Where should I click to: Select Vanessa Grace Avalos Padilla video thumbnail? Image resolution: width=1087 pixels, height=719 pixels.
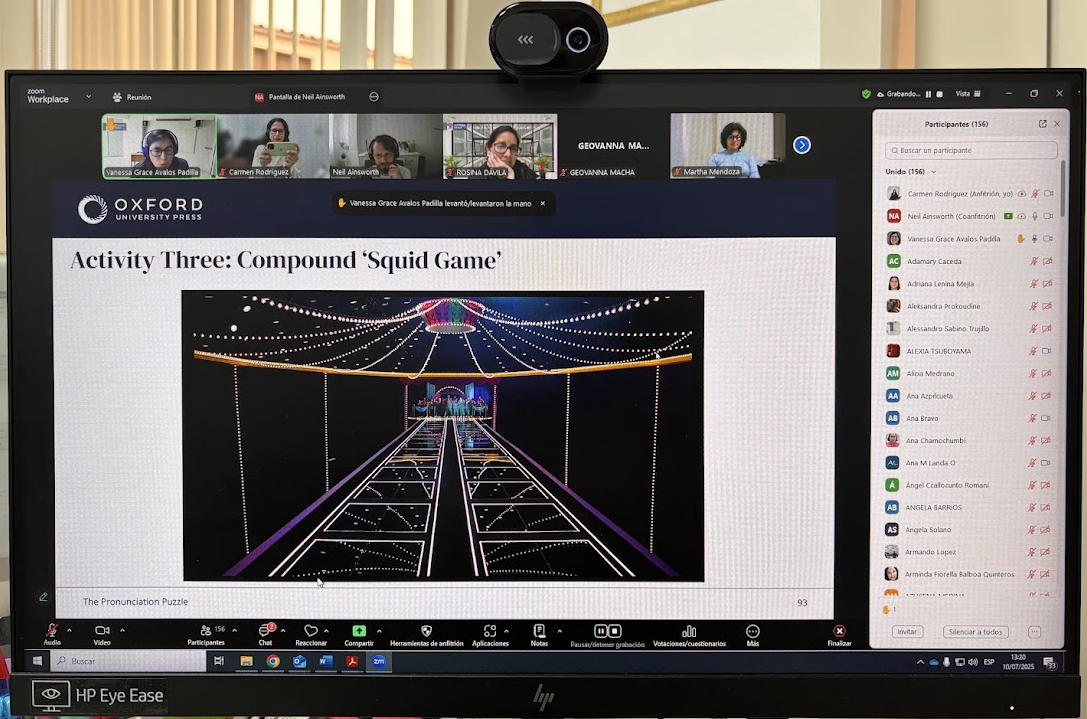159,146
